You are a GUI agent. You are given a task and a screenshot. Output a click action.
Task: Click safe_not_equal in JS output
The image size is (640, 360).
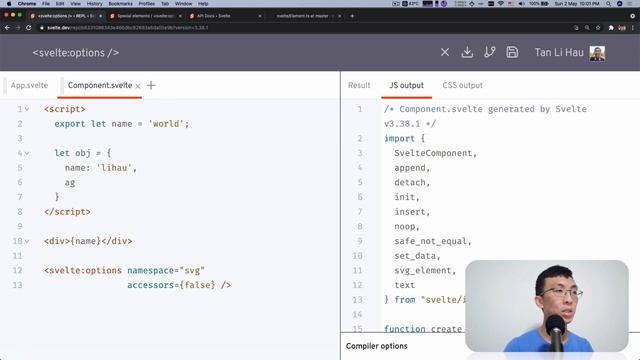pos(430,241)
